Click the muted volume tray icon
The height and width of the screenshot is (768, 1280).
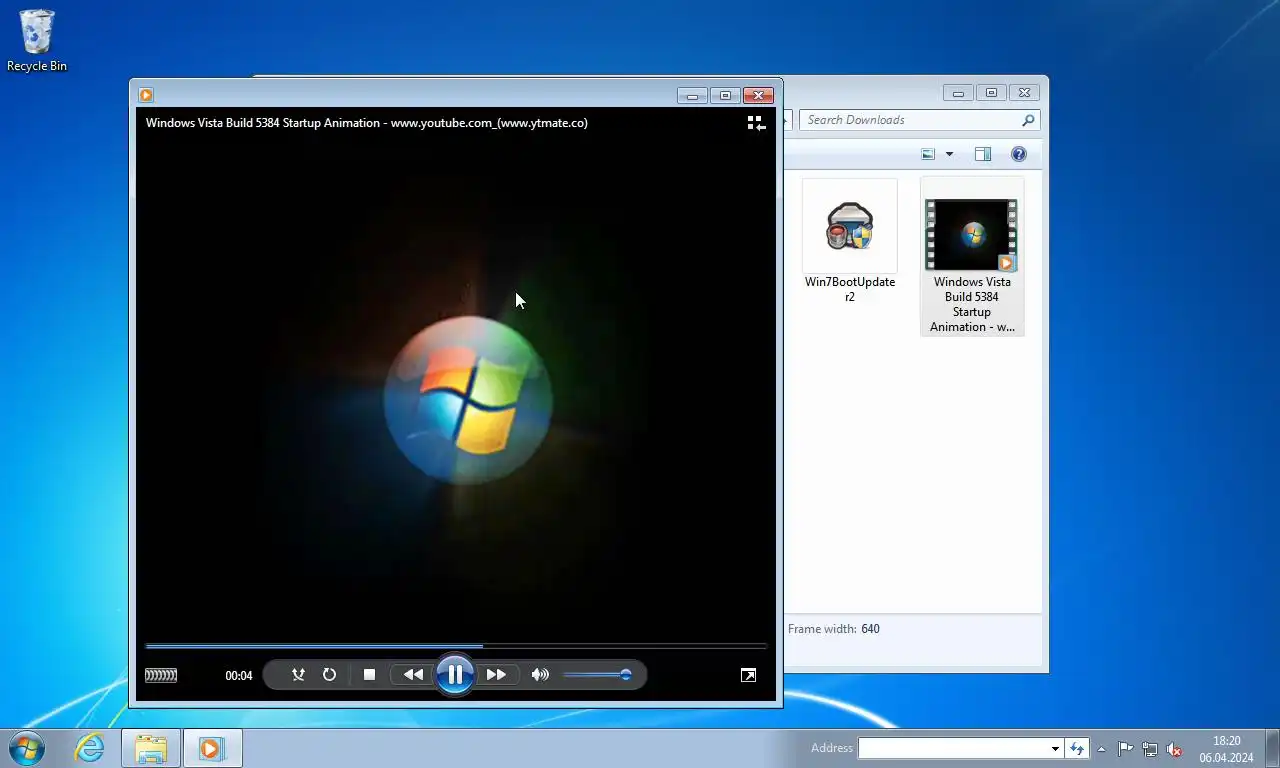coord(1174,748)
